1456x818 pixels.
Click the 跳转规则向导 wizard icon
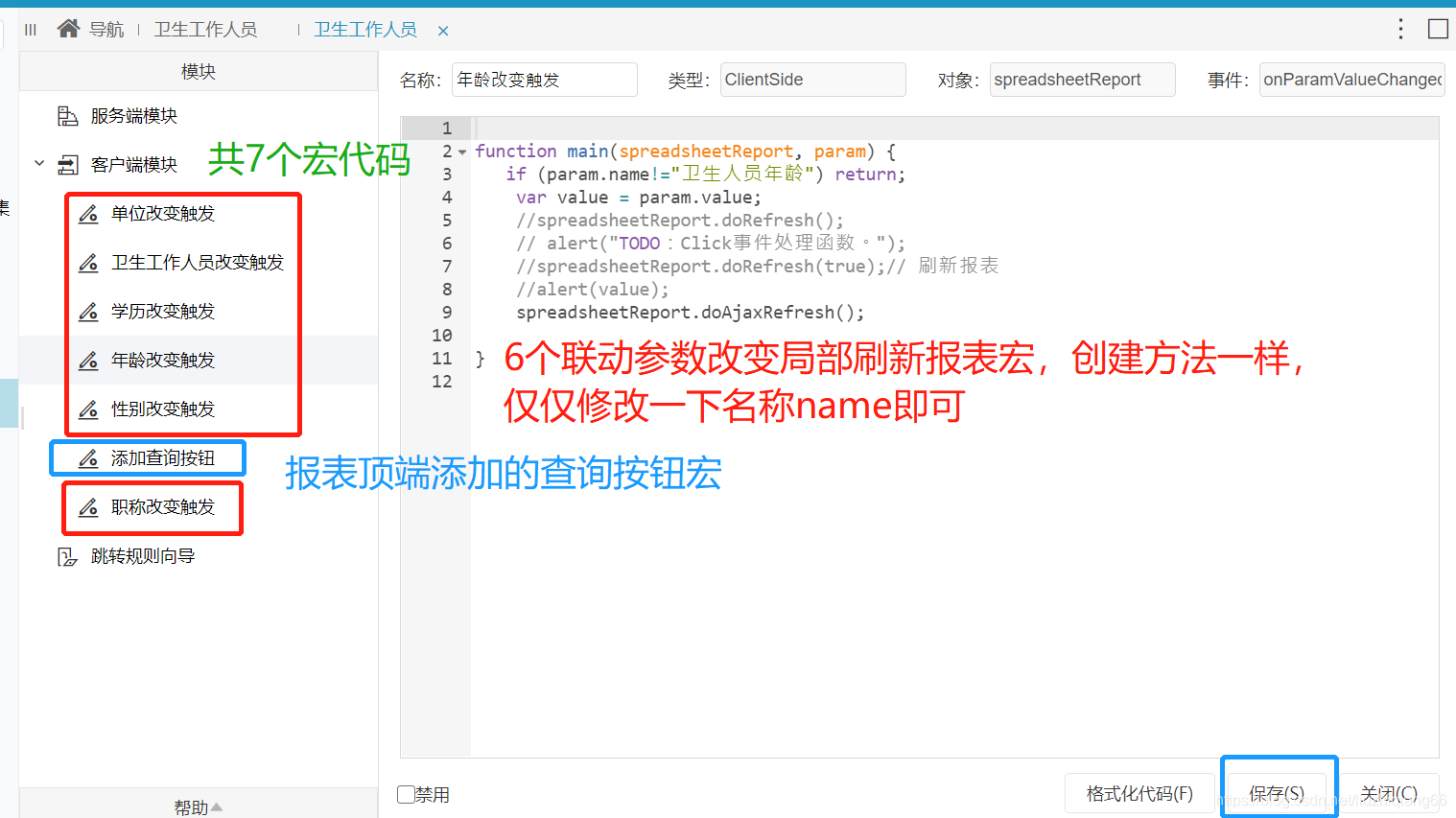(67, 556)
